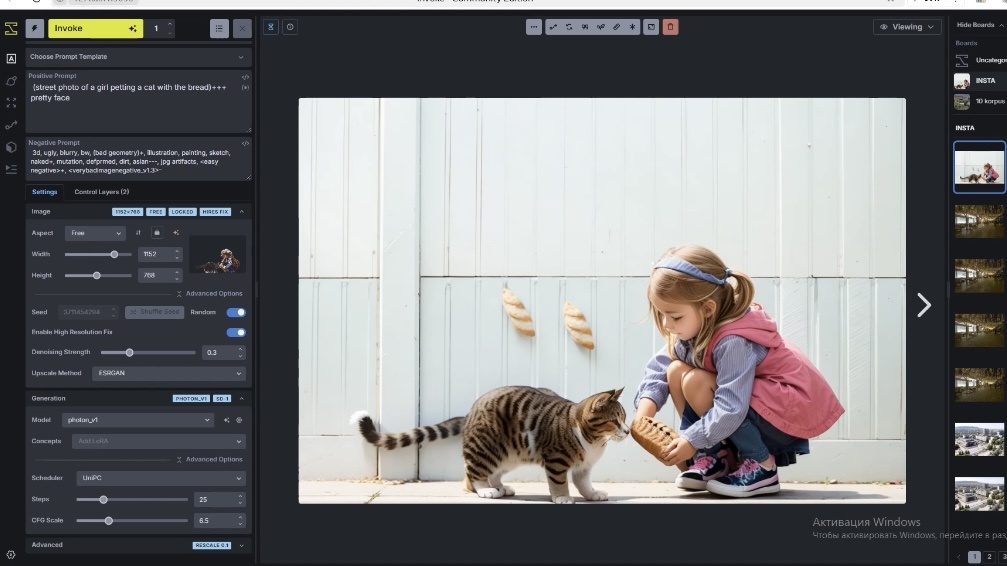Click the hourglass progress images icon

(270, 27)
